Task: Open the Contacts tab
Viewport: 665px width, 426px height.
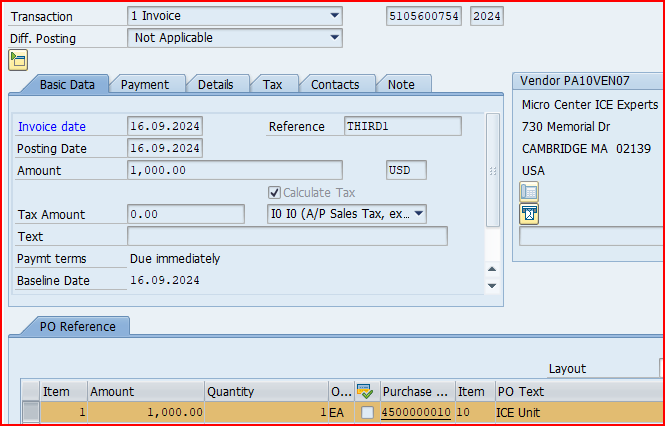Action: 335,85
